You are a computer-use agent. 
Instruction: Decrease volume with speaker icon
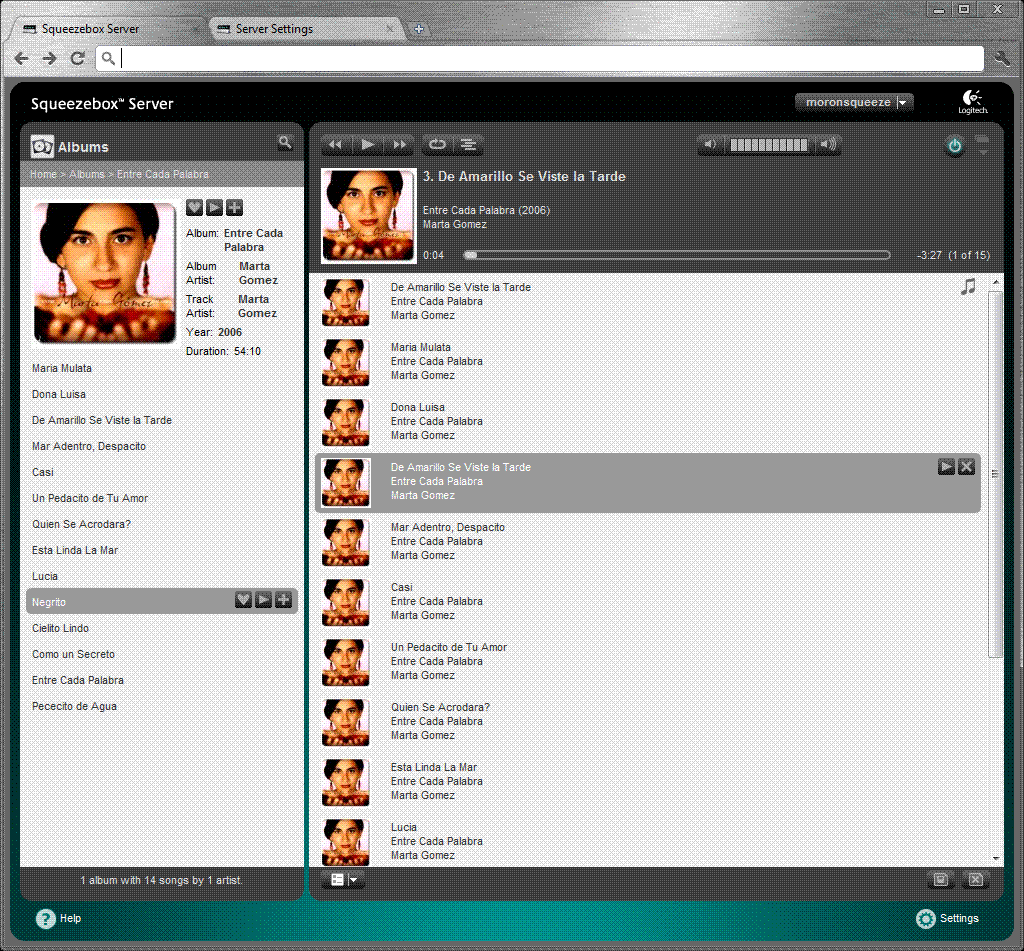point(710,145)
